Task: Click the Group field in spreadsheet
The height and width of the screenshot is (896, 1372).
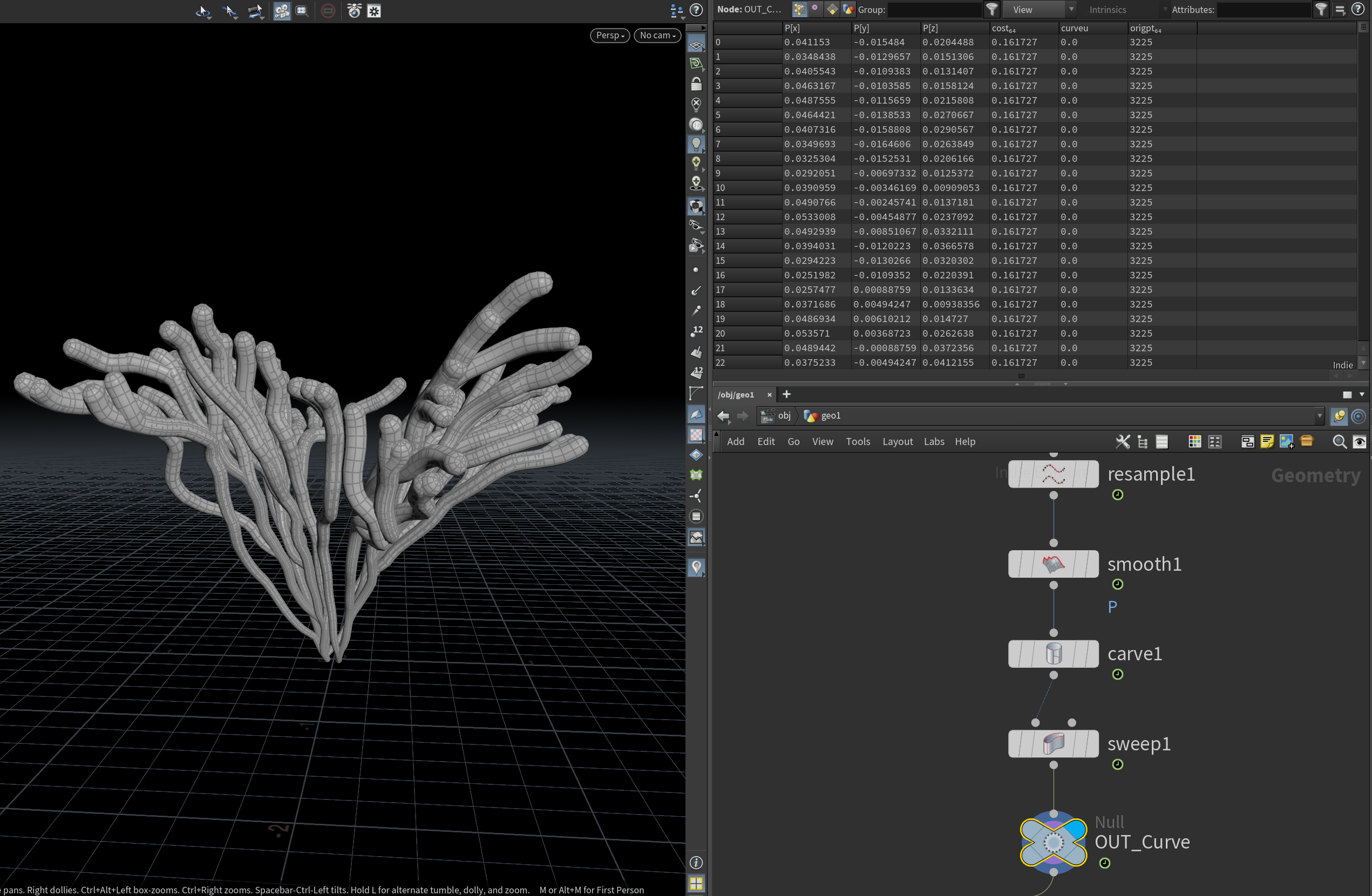Action: point(934,9)
